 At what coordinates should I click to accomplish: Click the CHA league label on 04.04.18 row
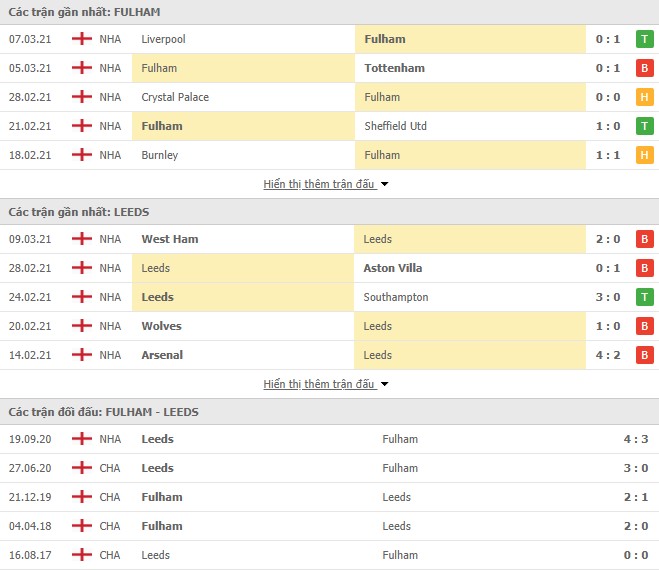pyautogui.click(x=110, y=526)
